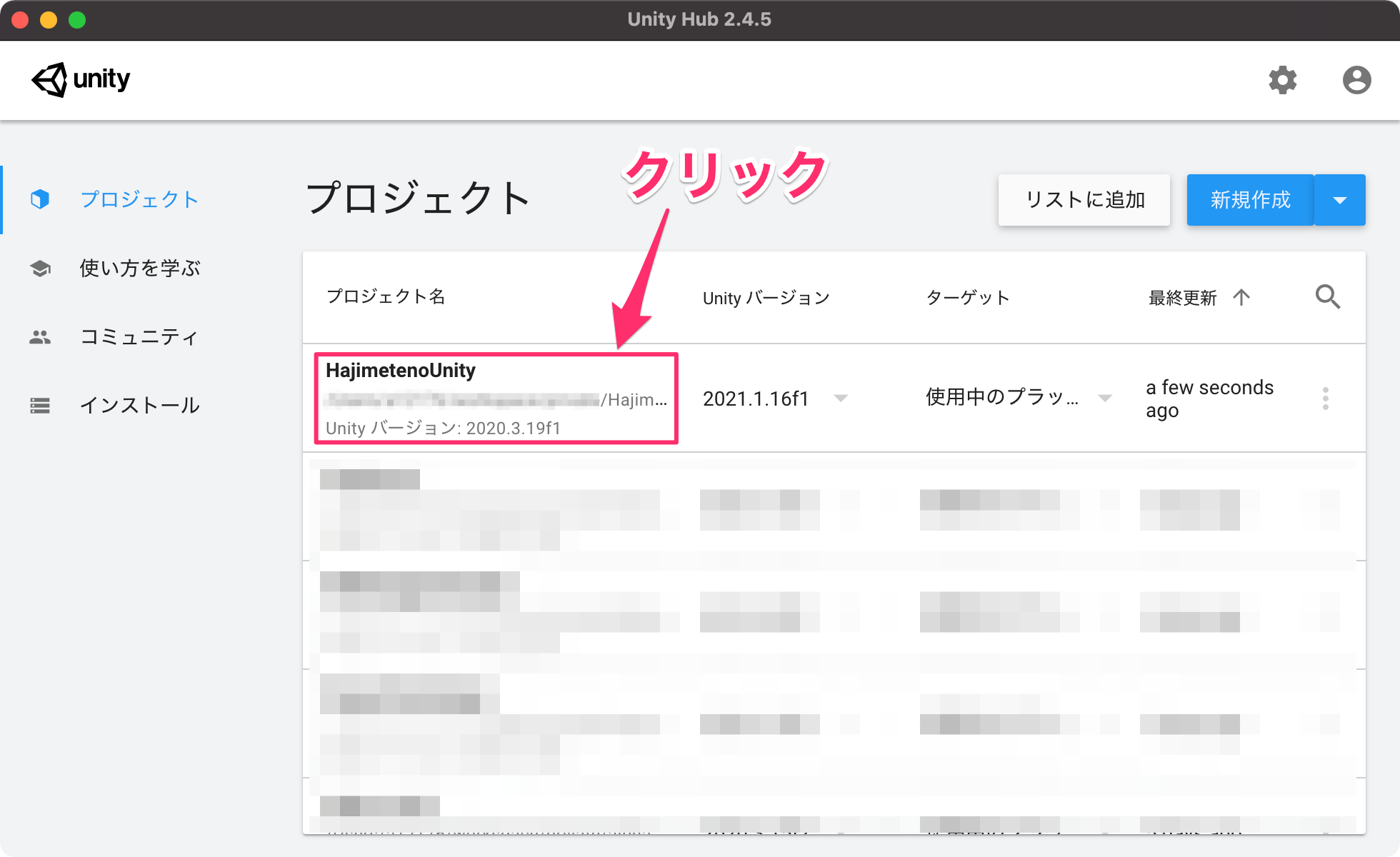
Task: Open the account profile icon
Action: pyautogui.click(x=1356, y=80)
